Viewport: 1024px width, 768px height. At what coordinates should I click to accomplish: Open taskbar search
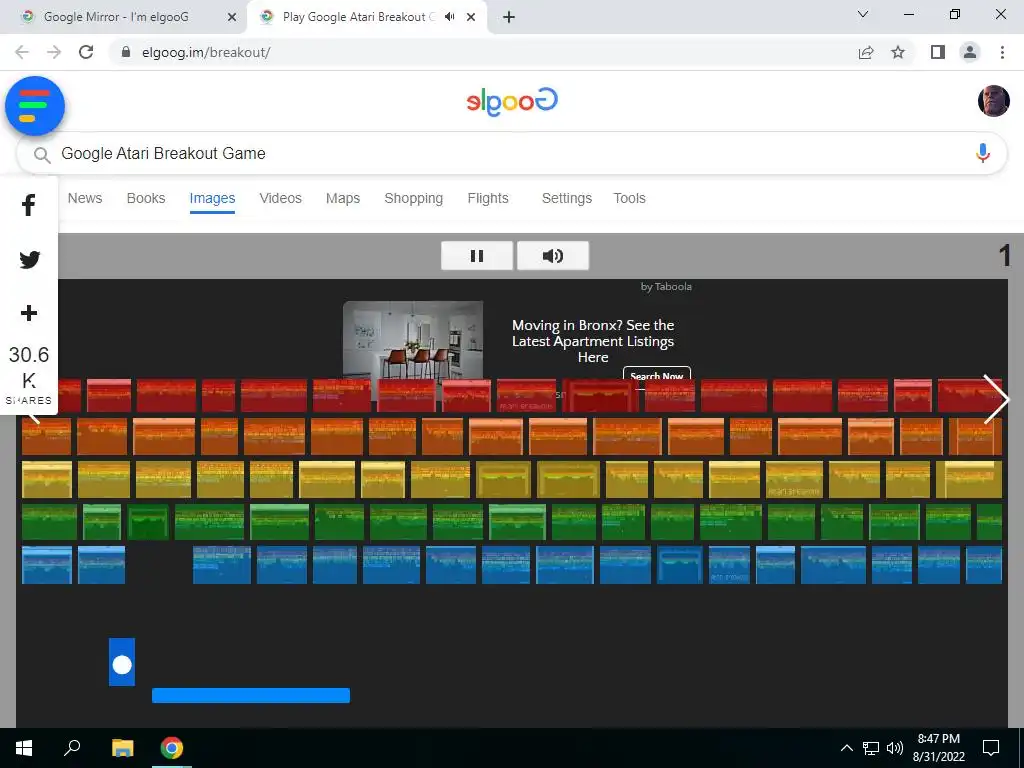pyautogui.click(x=72, y=748)
